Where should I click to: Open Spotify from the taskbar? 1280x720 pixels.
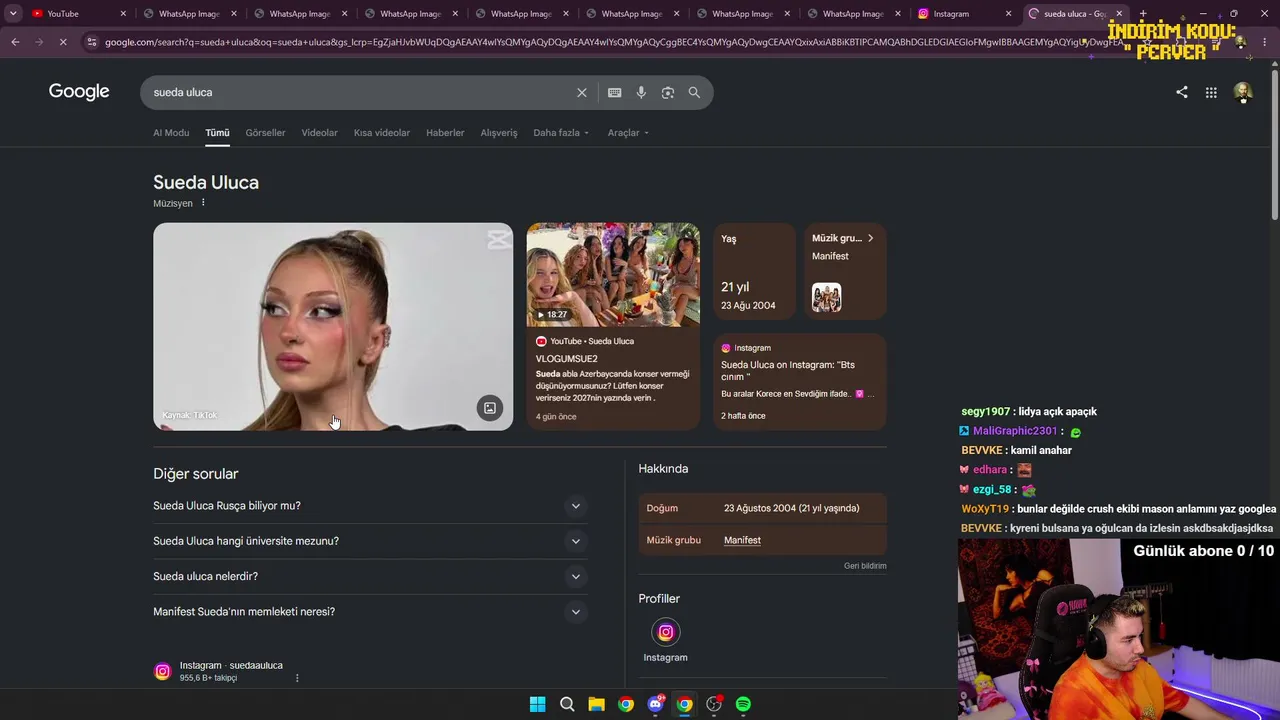pos(743,704)
